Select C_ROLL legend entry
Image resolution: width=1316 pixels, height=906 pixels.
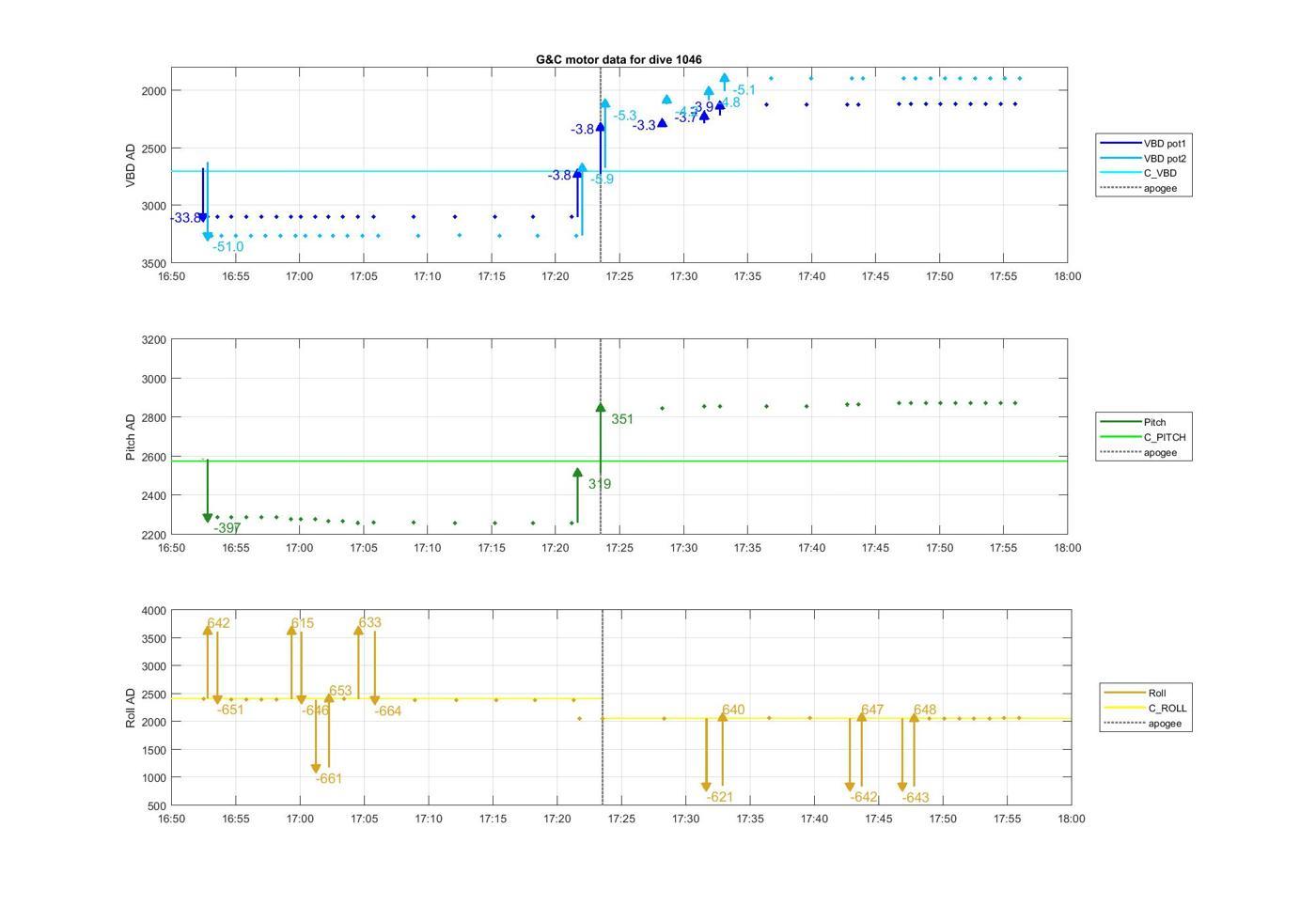point(1145,708)
